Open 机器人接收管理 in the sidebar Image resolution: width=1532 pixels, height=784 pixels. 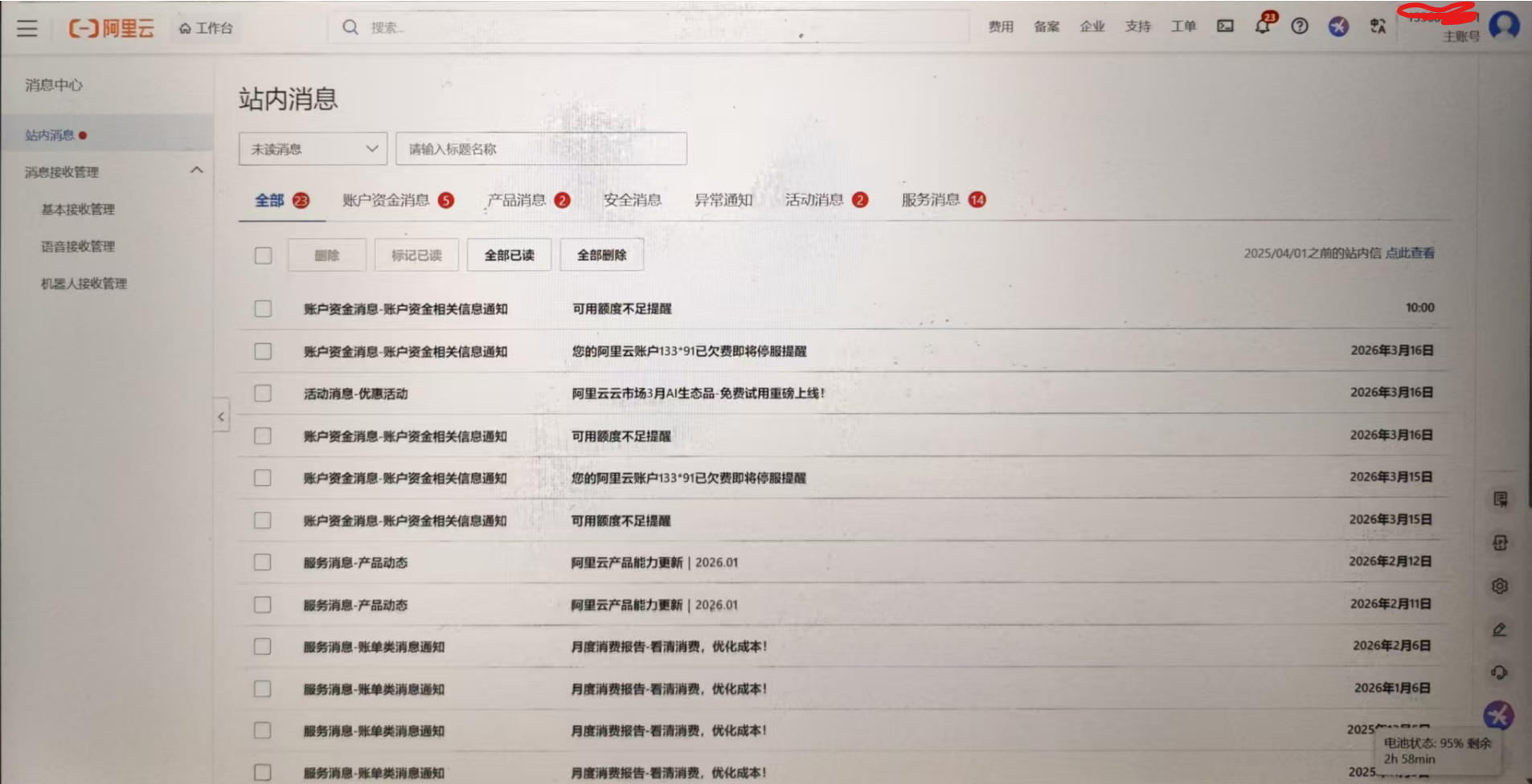pos(84,283)
